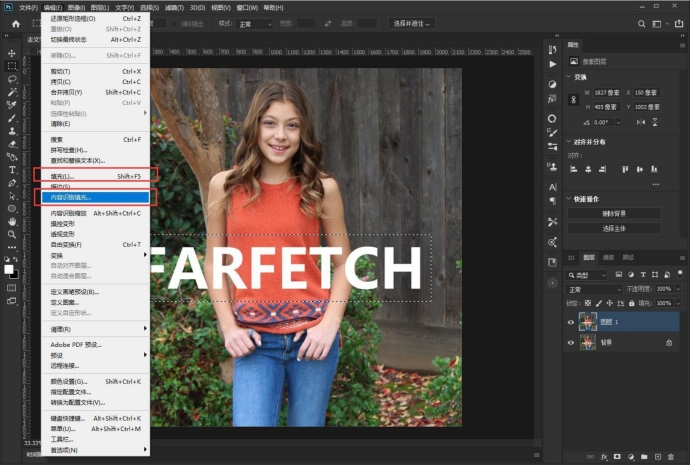Screen dimensions: 690x465
Task: Click the 选择主体 button
Action: 614,228
